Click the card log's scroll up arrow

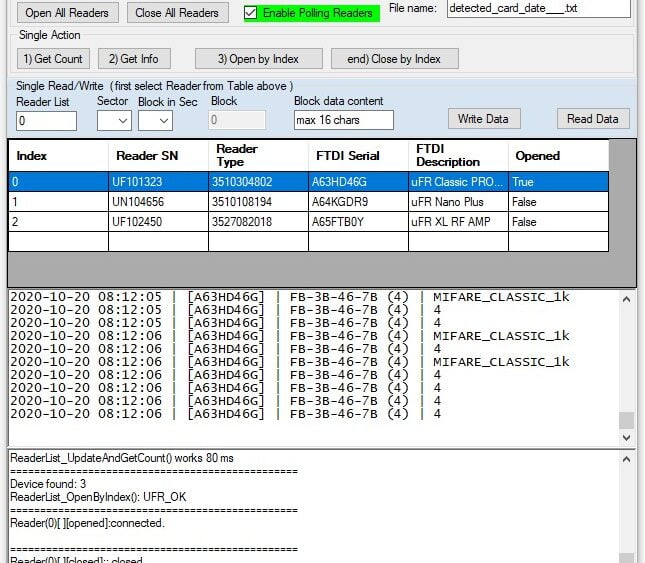(626, 299)
